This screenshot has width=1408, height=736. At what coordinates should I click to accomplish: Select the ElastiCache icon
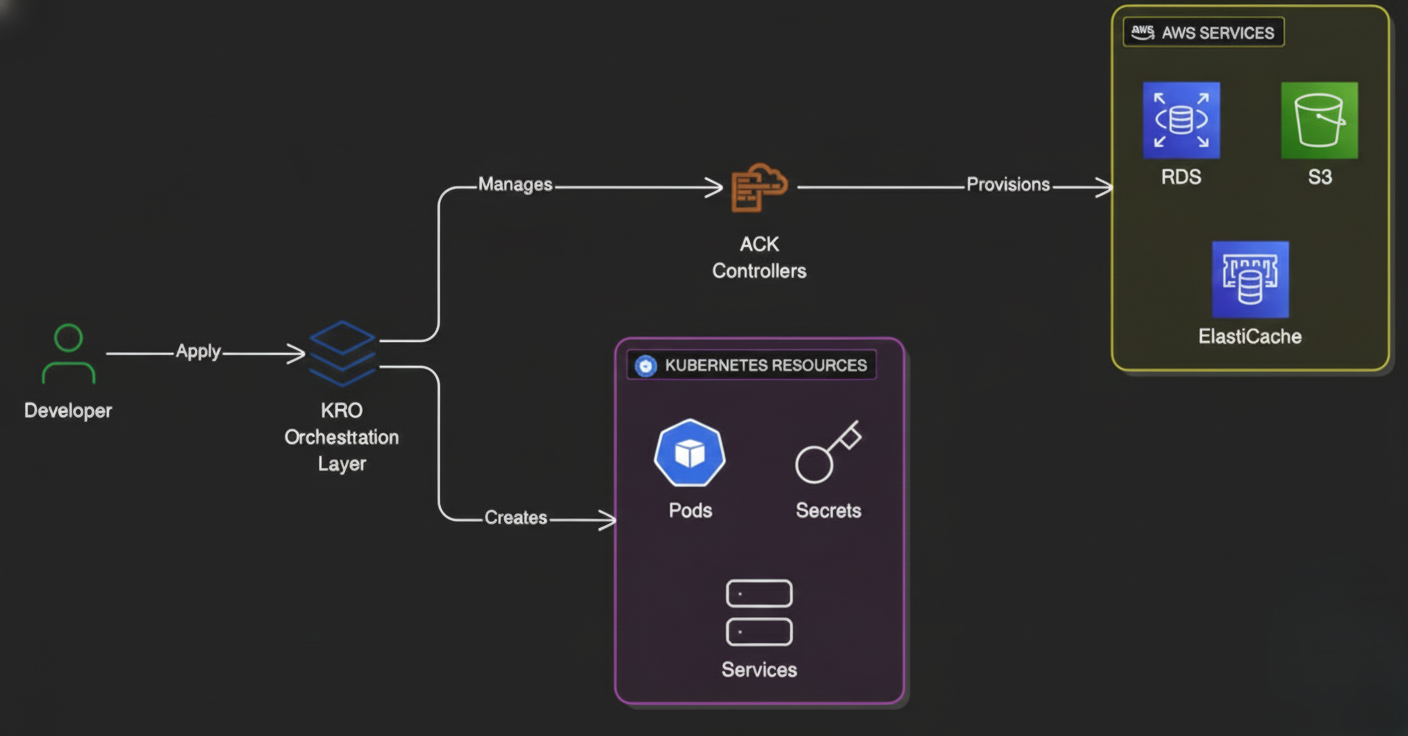(x=1250, y=280)
